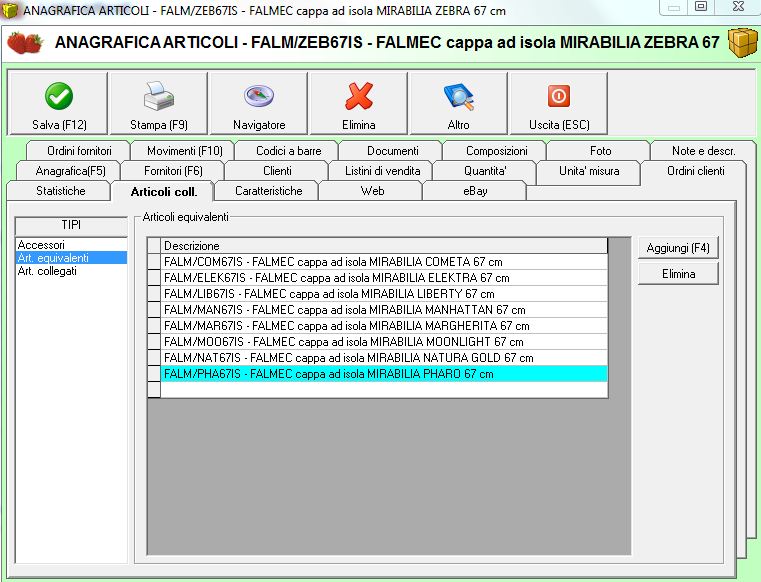The height and width of the screenshot is (582, 761).
Task: Click the green checkmark Salva icon
Action: (x=59, y=96)
